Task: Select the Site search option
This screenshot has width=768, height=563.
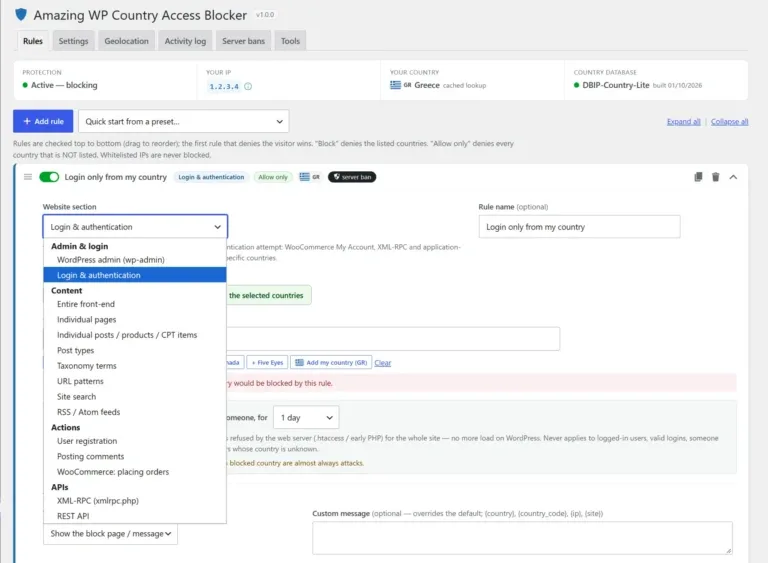Action: [135, 396]
